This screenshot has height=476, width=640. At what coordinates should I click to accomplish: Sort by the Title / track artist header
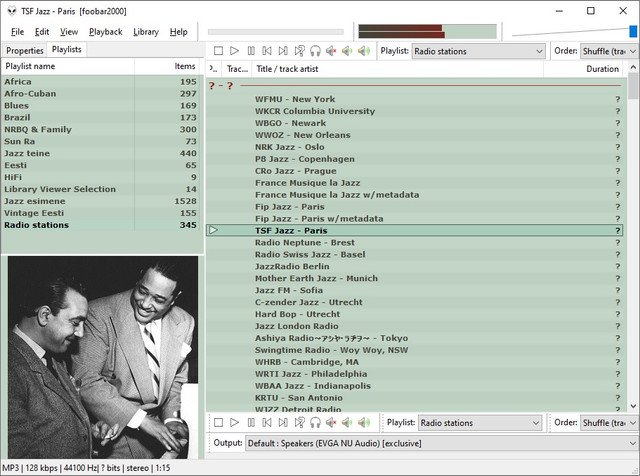[x=398, y=69]
